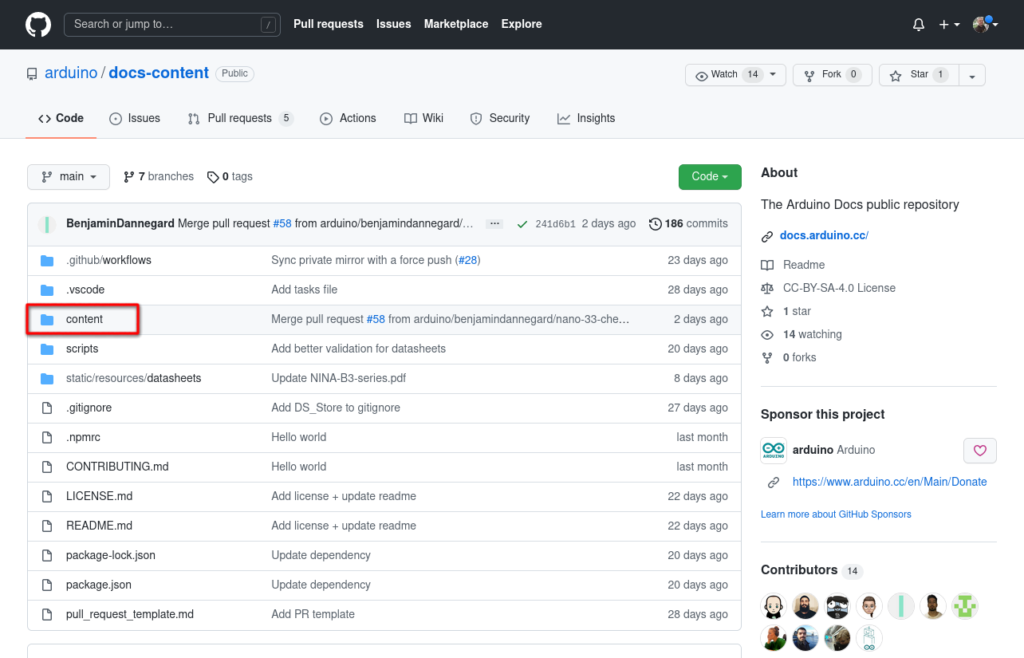Open the green Code dropdown button
1024x658 pixels.
tap(710, 177)
